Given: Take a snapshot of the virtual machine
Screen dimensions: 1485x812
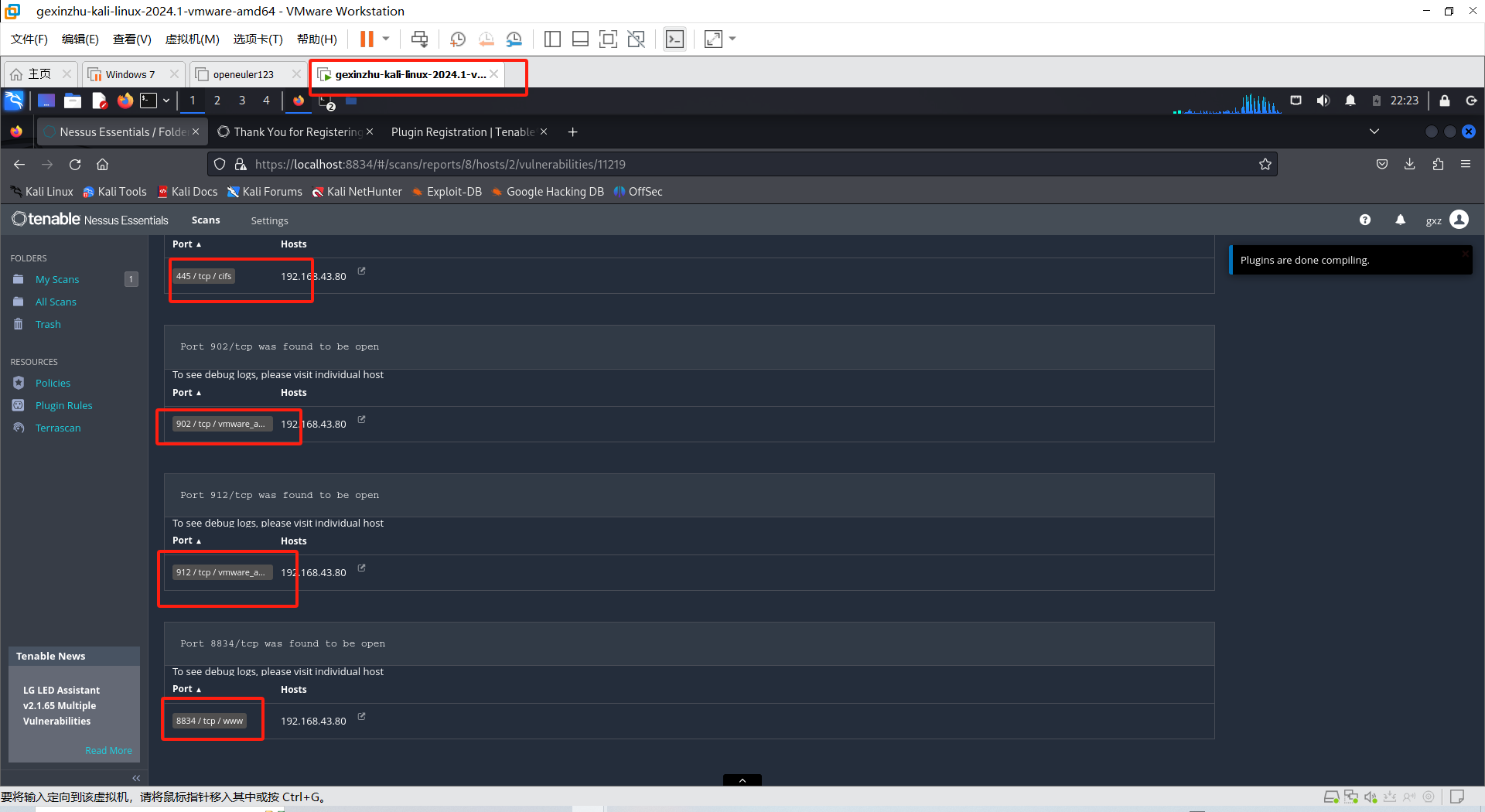Looking at the screenshot, I should tap(458, 39).
